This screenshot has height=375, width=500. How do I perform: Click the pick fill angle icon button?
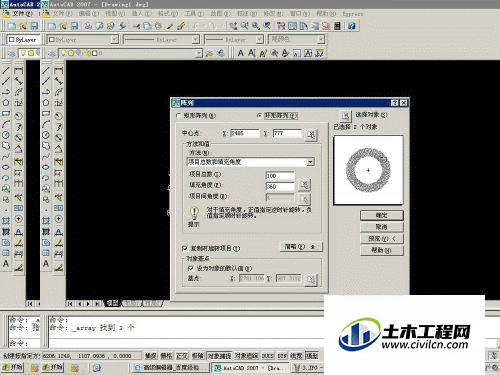pyautogui.click(x=304, y=185)
